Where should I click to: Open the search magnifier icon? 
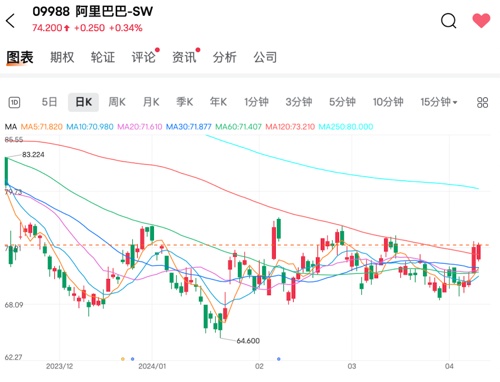click(x=449, y=21)
